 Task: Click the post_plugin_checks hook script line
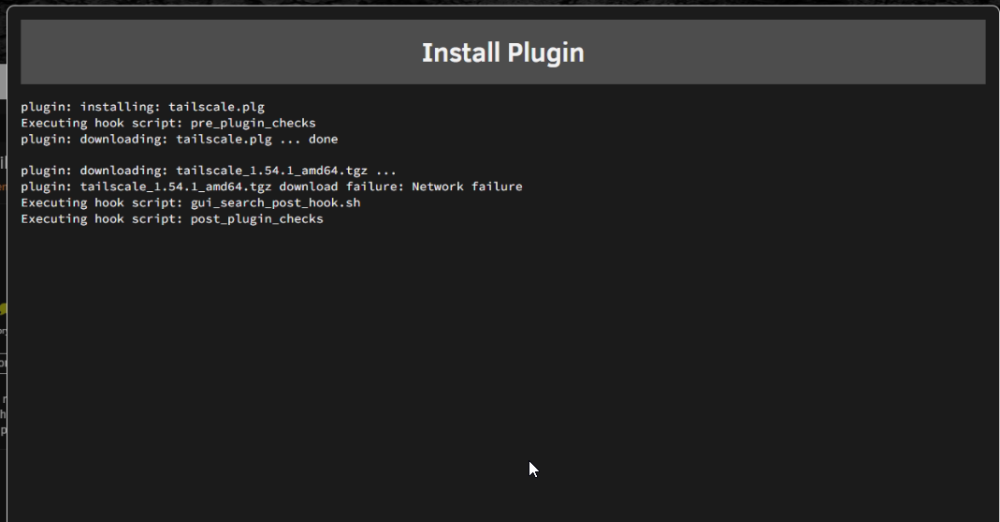[172, 219]
